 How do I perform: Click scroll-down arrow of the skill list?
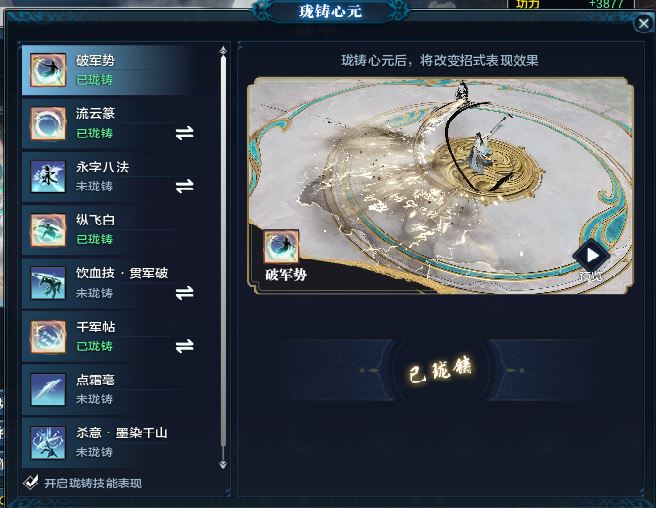click(x=223, y=464)
